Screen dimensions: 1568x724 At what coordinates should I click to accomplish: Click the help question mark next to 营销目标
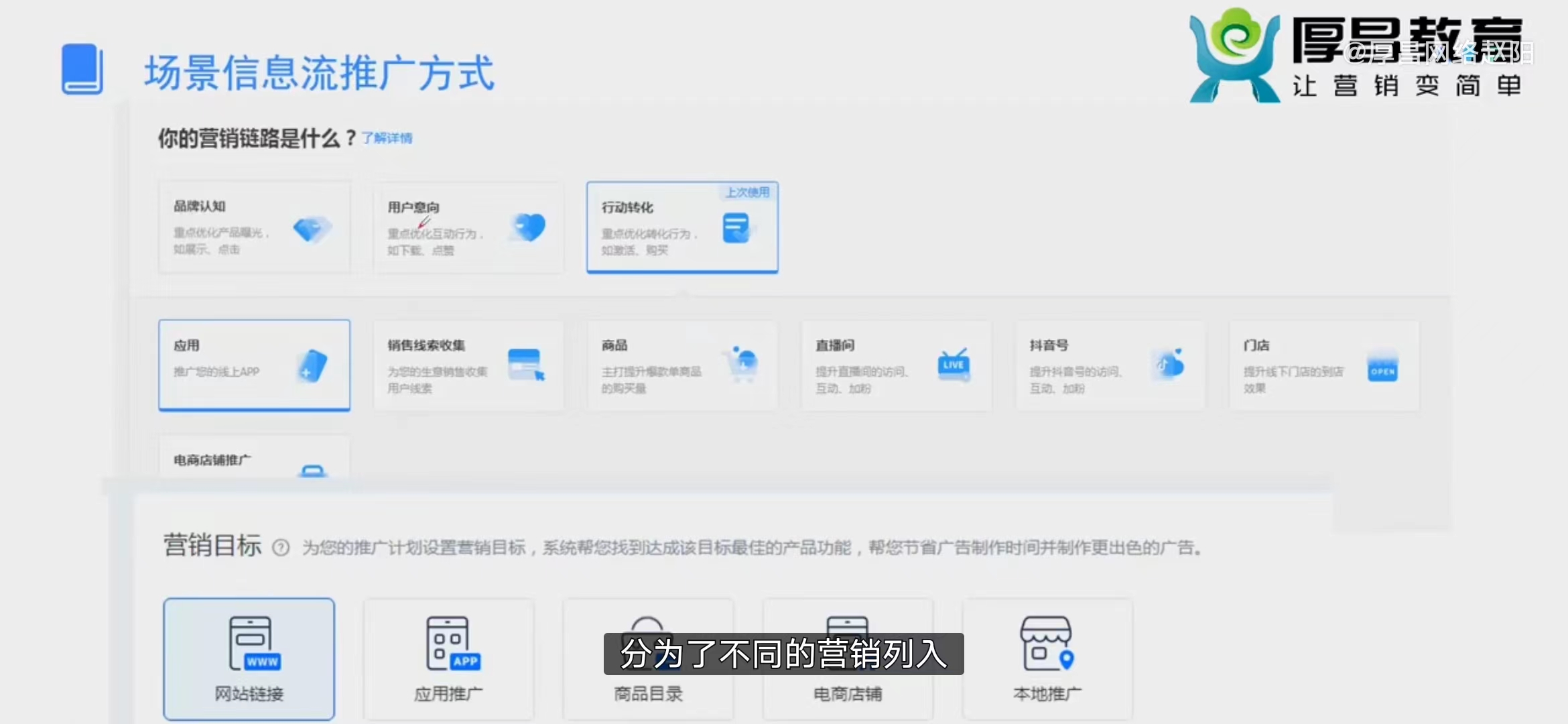[281, 548]
